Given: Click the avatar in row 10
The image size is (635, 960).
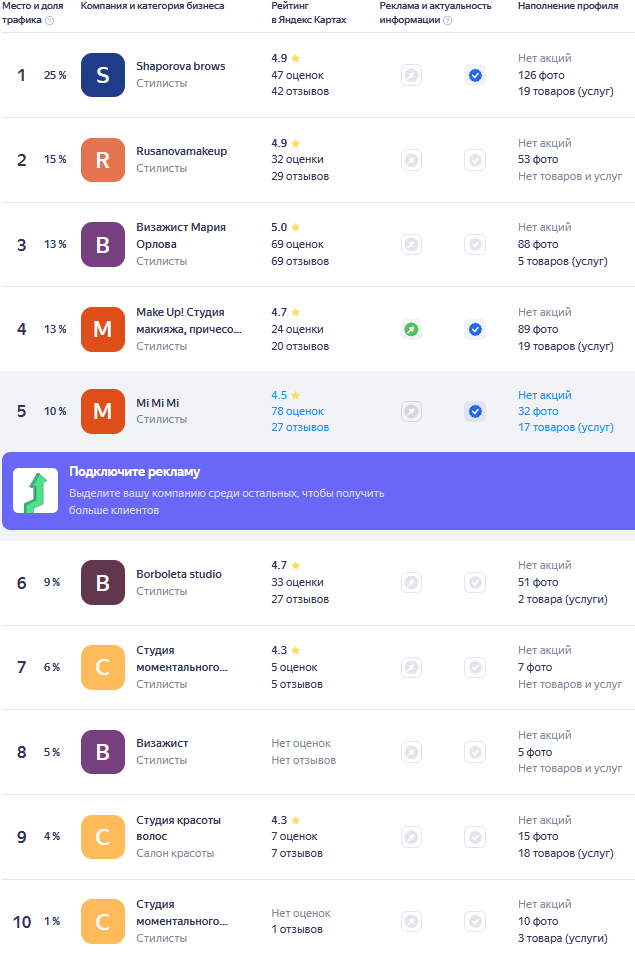Looking at the screenshot, I should (x=103, y=921).
